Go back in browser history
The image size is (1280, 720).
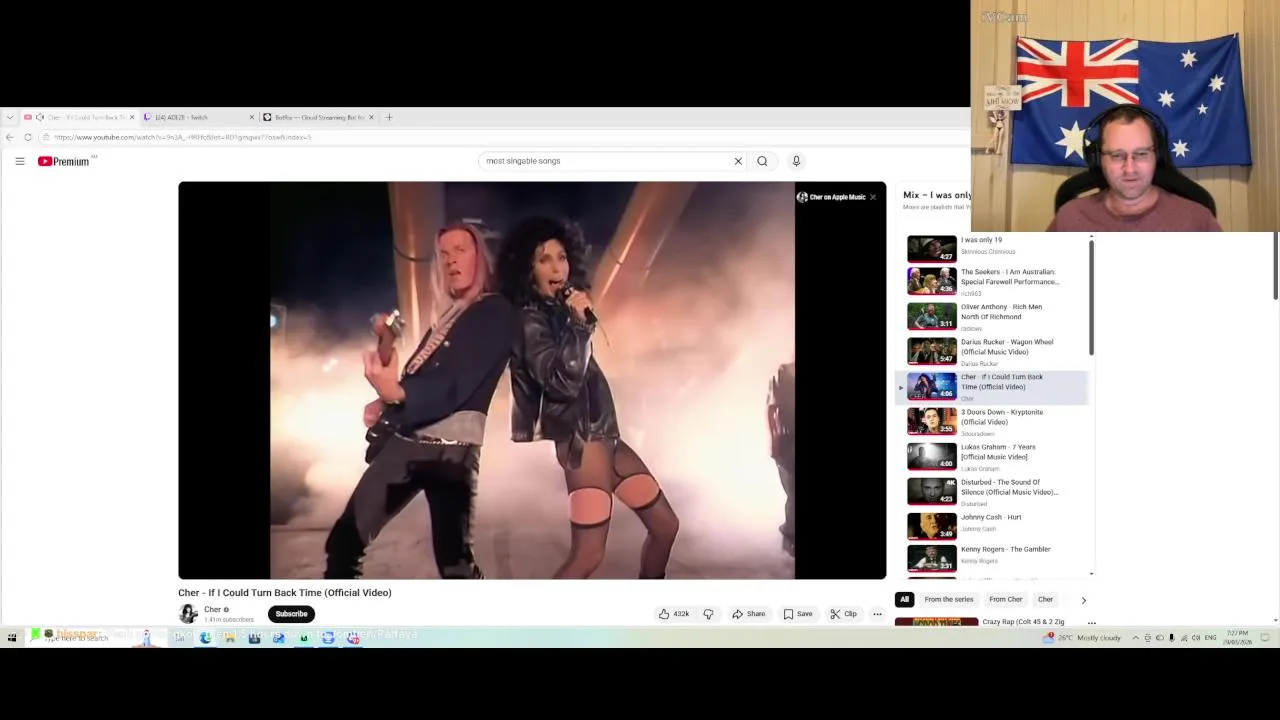point(10,137)
